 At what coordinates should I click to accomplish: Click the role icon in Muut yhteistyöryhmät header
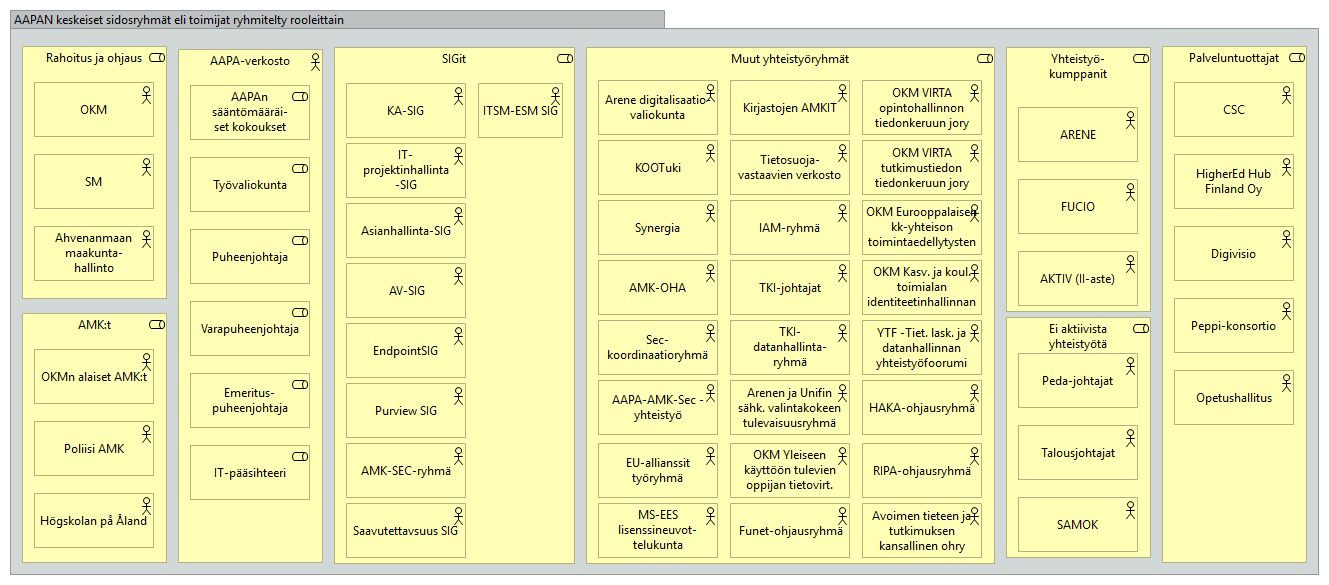[984, 59]
